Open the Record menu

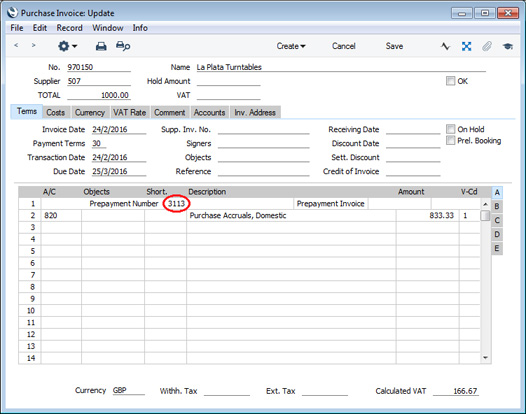point(69,28)
